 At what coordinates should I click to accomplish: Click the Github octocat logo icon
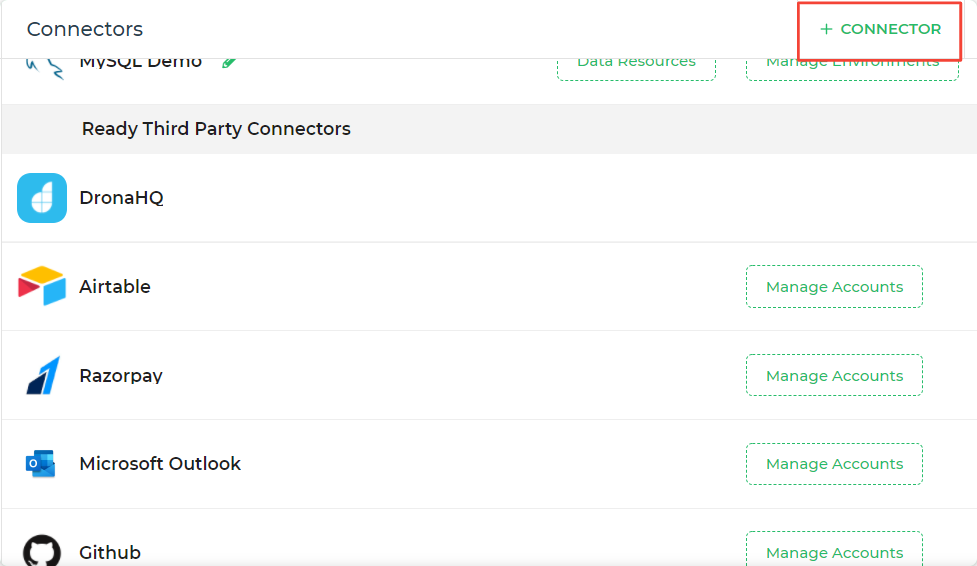click(42, 552)
